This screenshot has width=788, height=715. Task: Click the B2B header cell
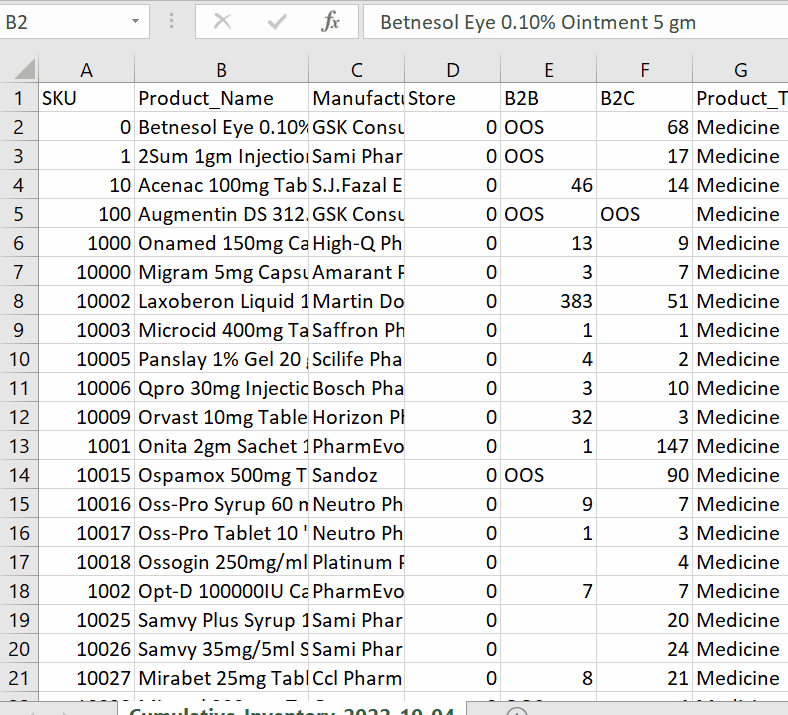548,98
